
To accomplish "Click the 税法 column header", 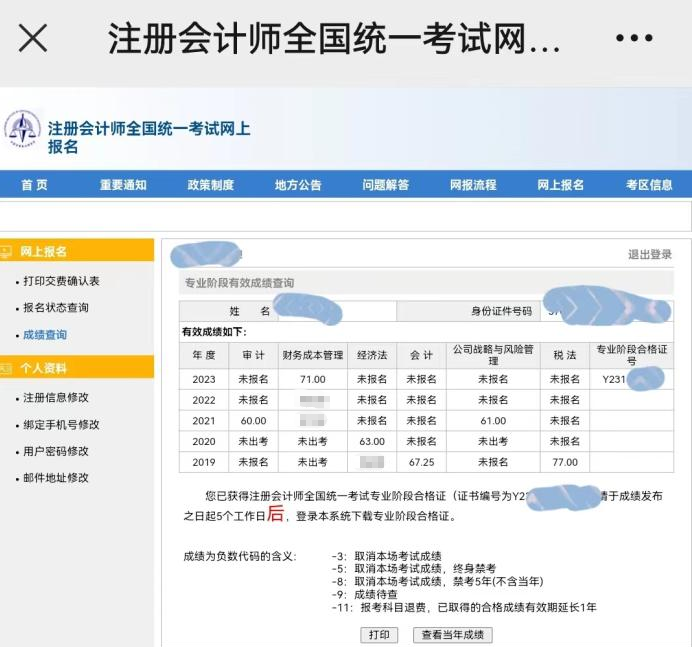I will pyautogui.click(x=564, y=355).
